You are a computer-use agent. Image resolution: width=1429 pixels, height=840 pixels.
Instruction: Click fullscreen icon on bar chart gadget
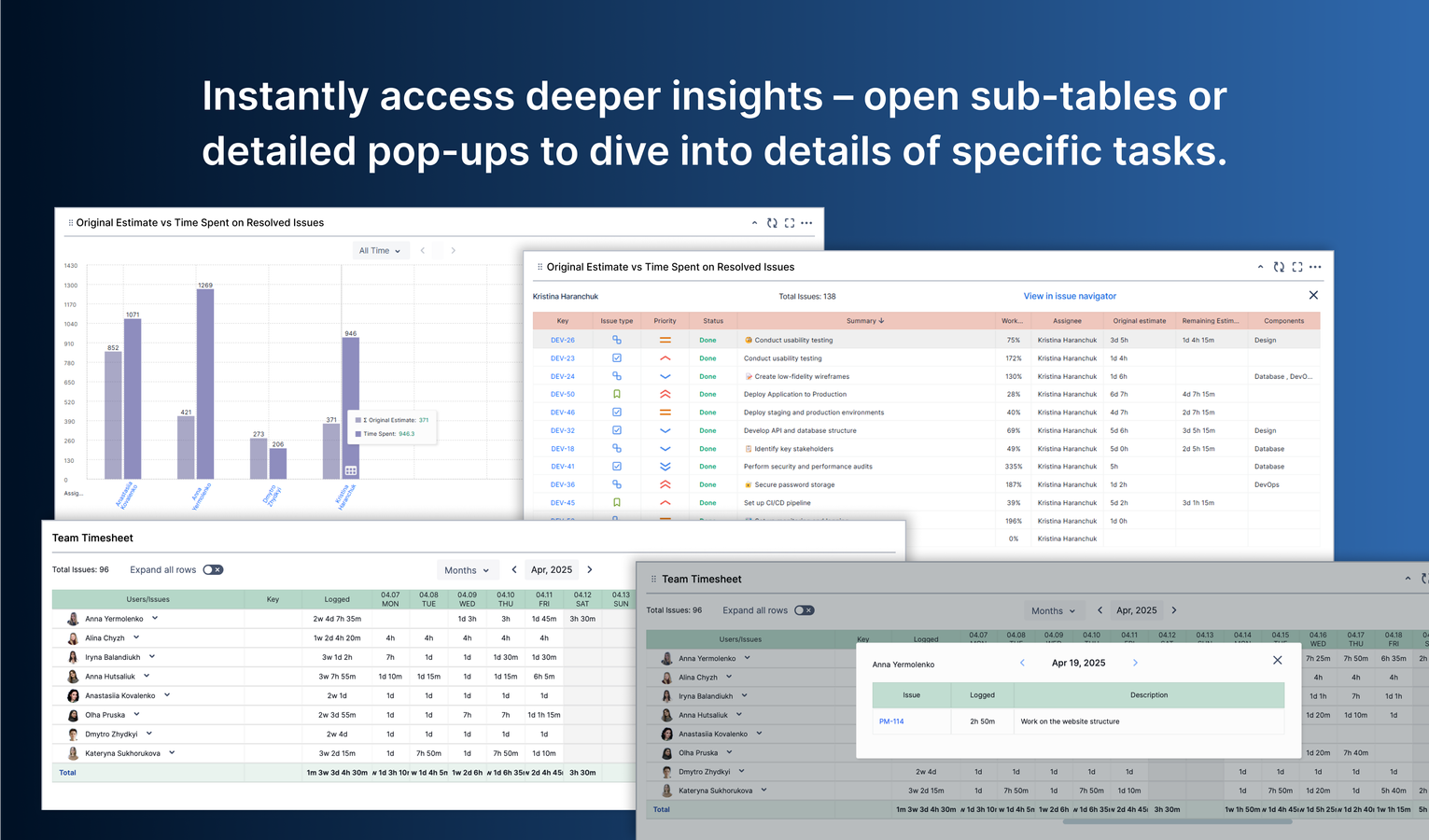790,223
